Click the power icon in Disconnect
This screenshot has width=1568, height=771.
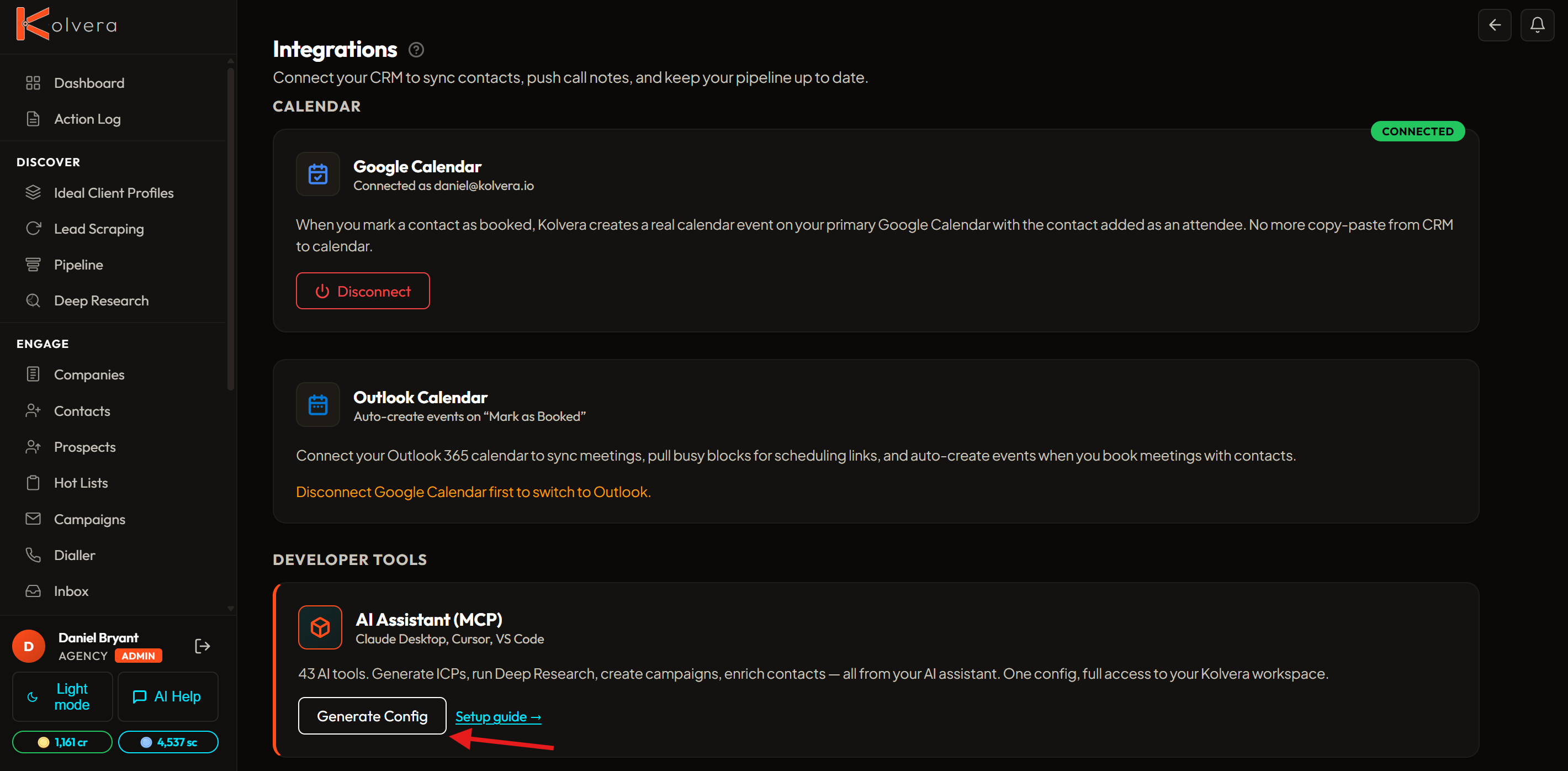pos(322,291)
